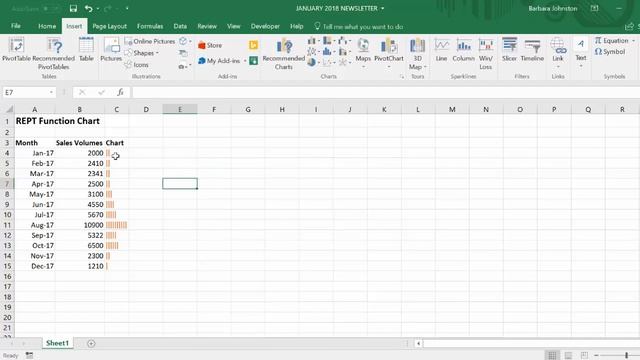Insert a Line sparkline

point(441,50)
